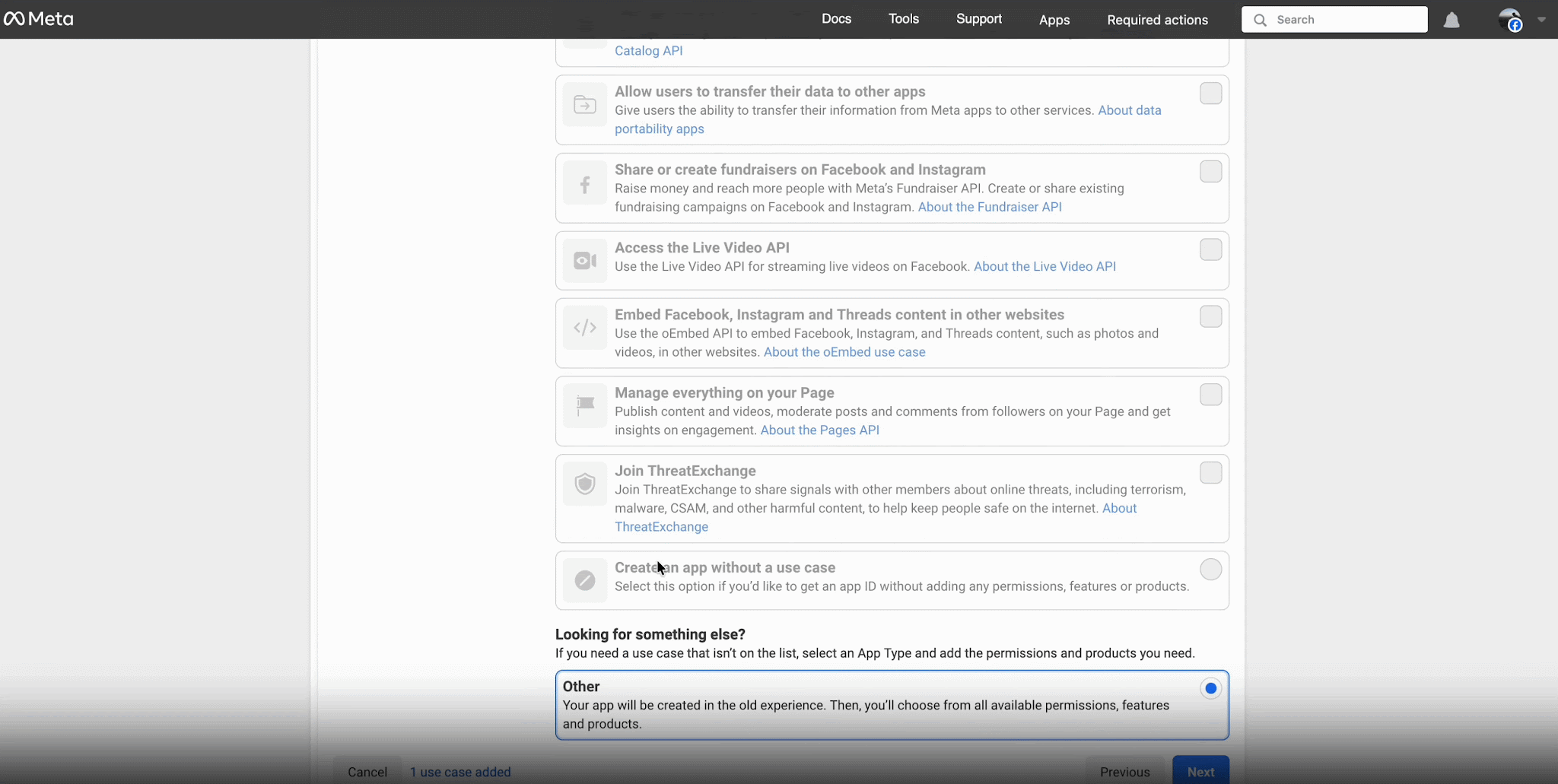The height and width of the screenshot is (784, 1558).
Task: Open Required actions
Action: point(1157,20)
